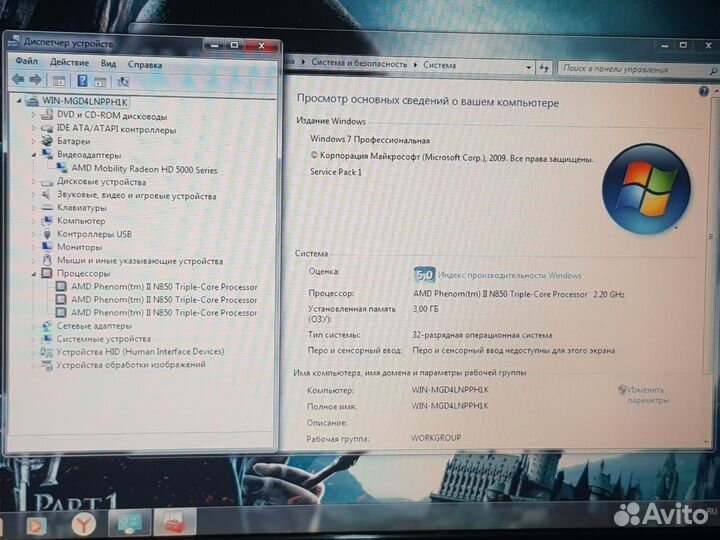Click the Батареи battery icon

click(46, 141)
